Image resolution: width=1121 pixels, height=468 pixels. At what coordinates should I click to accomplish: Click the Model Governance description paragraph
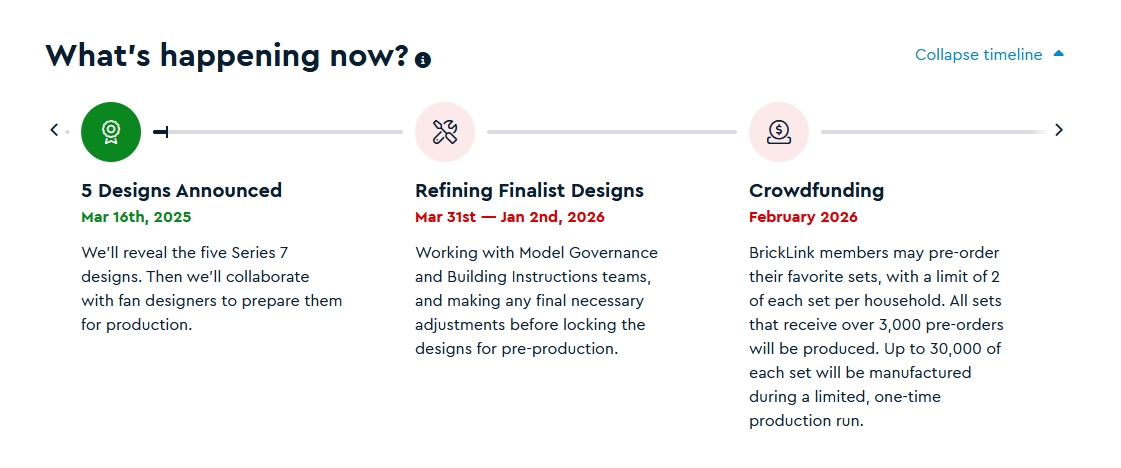click(x=536, y=300)
